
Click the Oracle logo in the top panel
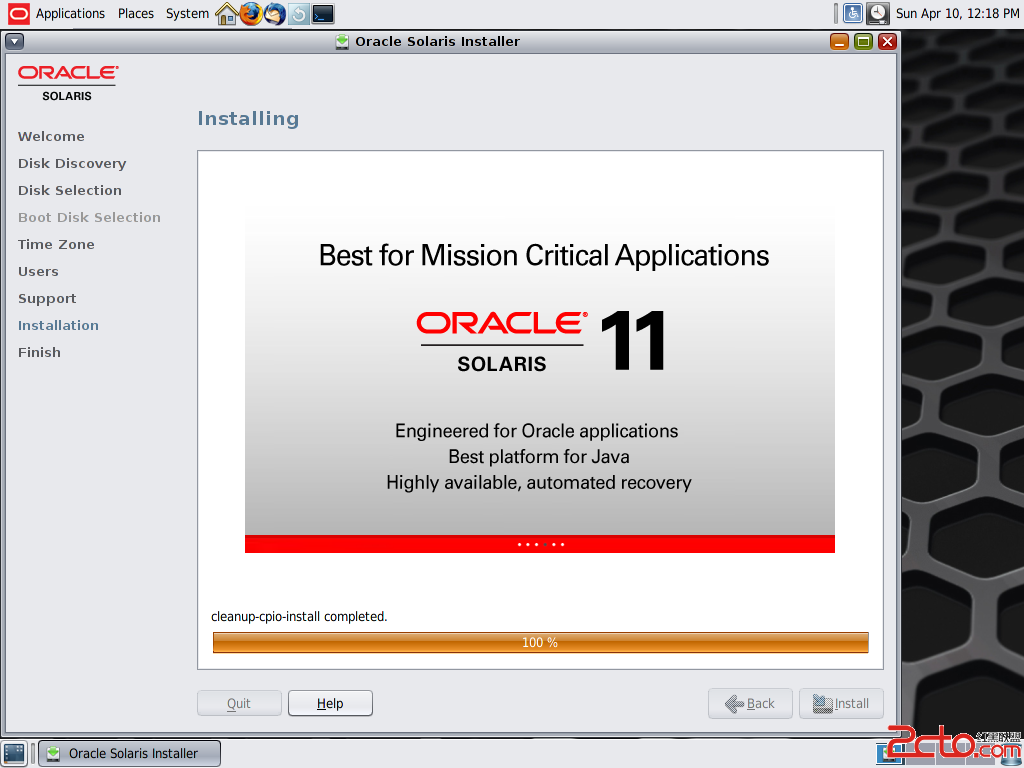(18, 13)
